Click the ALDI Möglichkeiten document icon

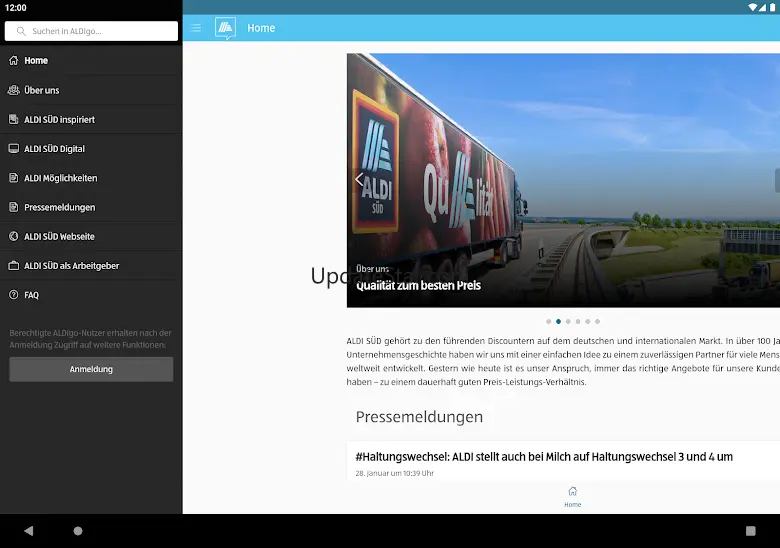pos(14,178)
